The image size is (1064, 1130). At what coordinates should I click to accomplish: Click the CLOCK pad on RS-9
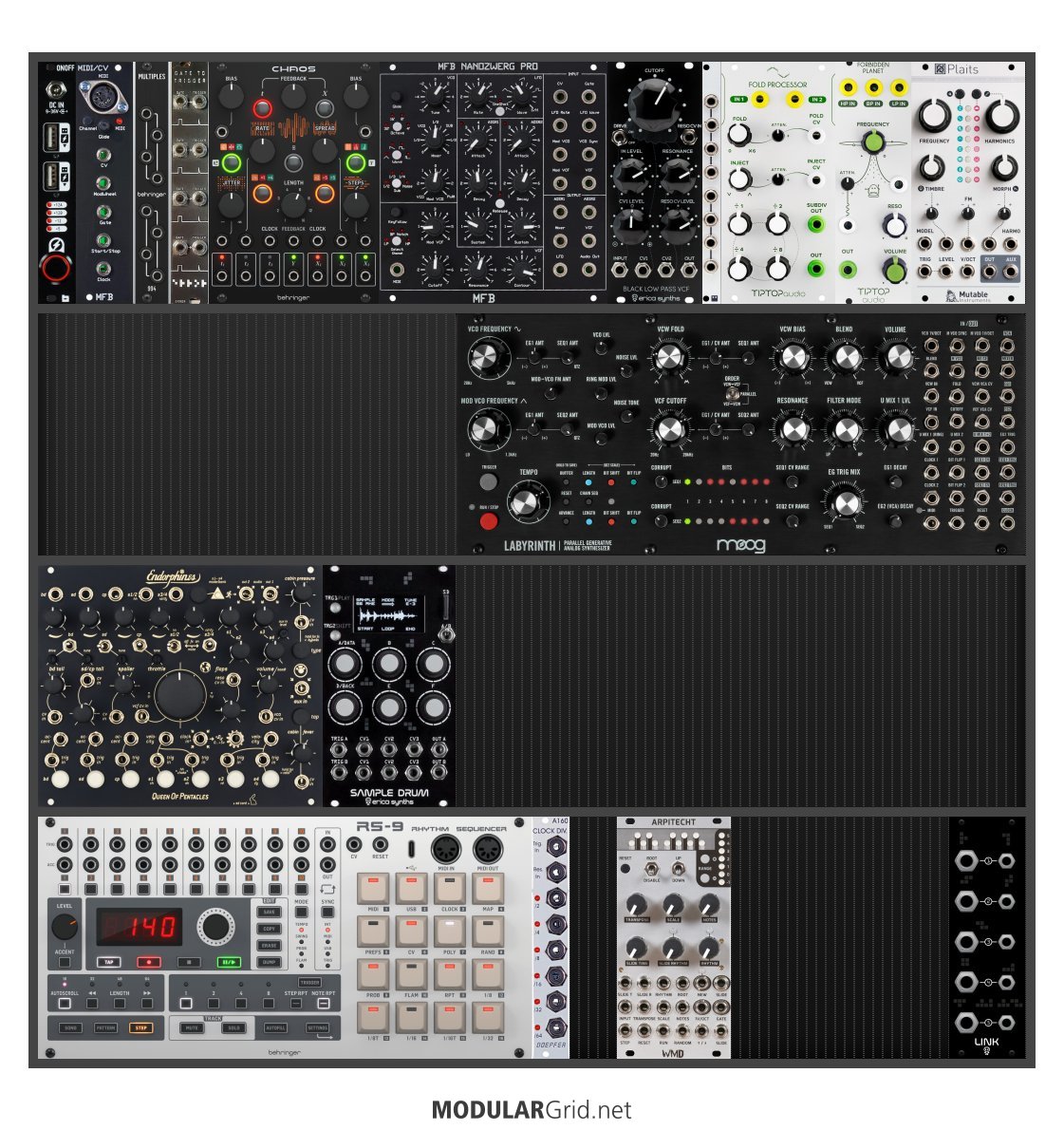(450, 889)
